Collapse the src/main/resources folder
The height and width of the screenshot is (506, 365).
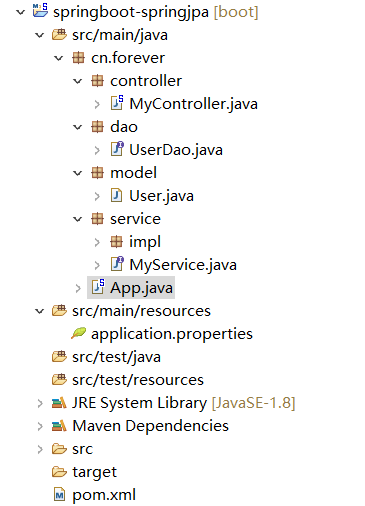pyautogui.click(x=40, y=311)
